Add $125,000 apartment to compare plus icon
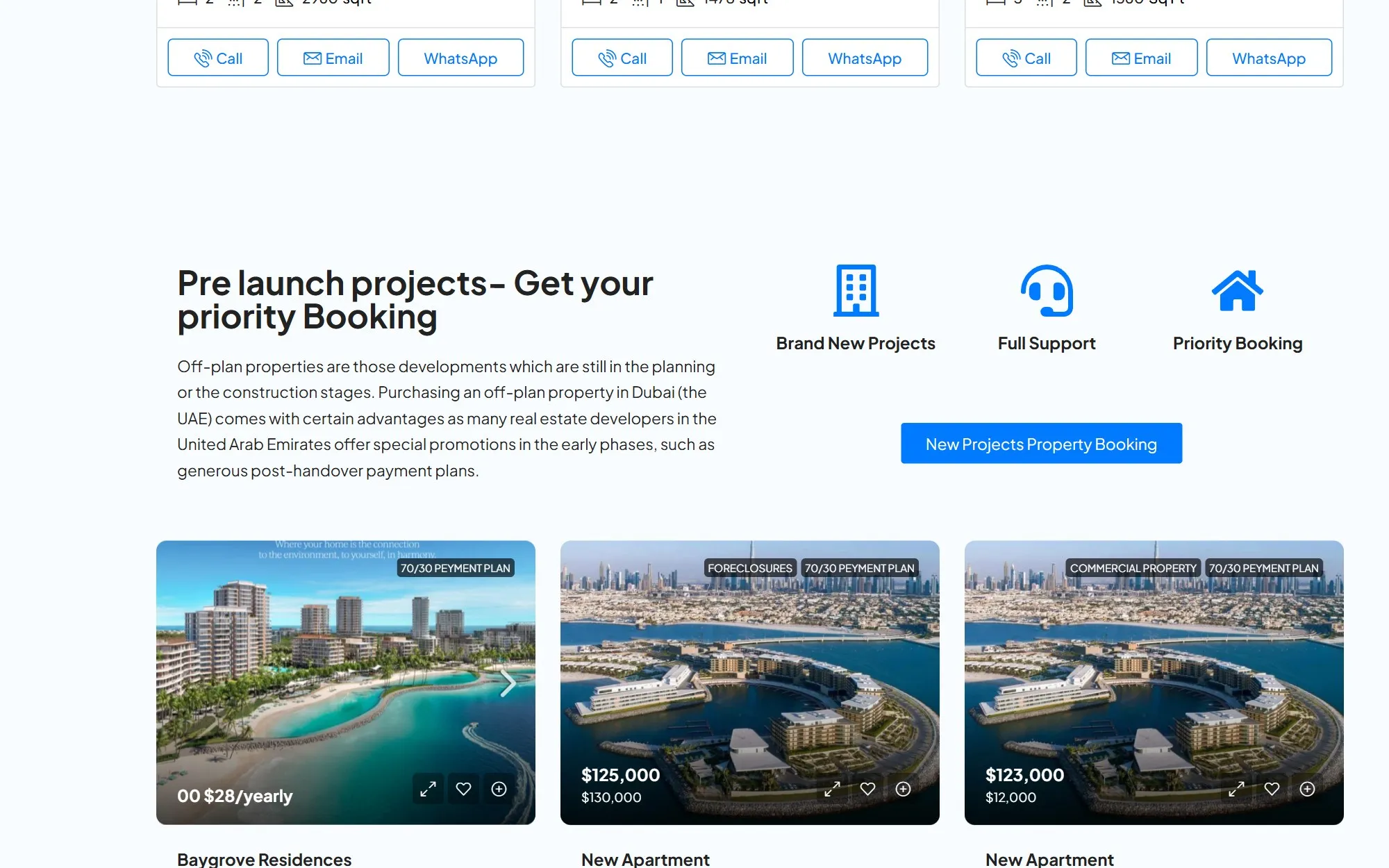1389x868 pixels. click(903, 789)
